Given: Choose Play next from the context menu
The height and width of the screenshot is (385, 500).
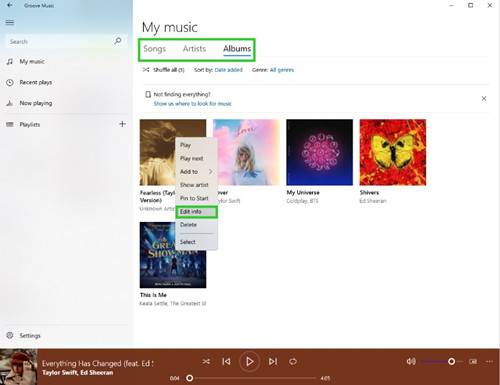Looking at the screenshot, I should coord(197,158).
